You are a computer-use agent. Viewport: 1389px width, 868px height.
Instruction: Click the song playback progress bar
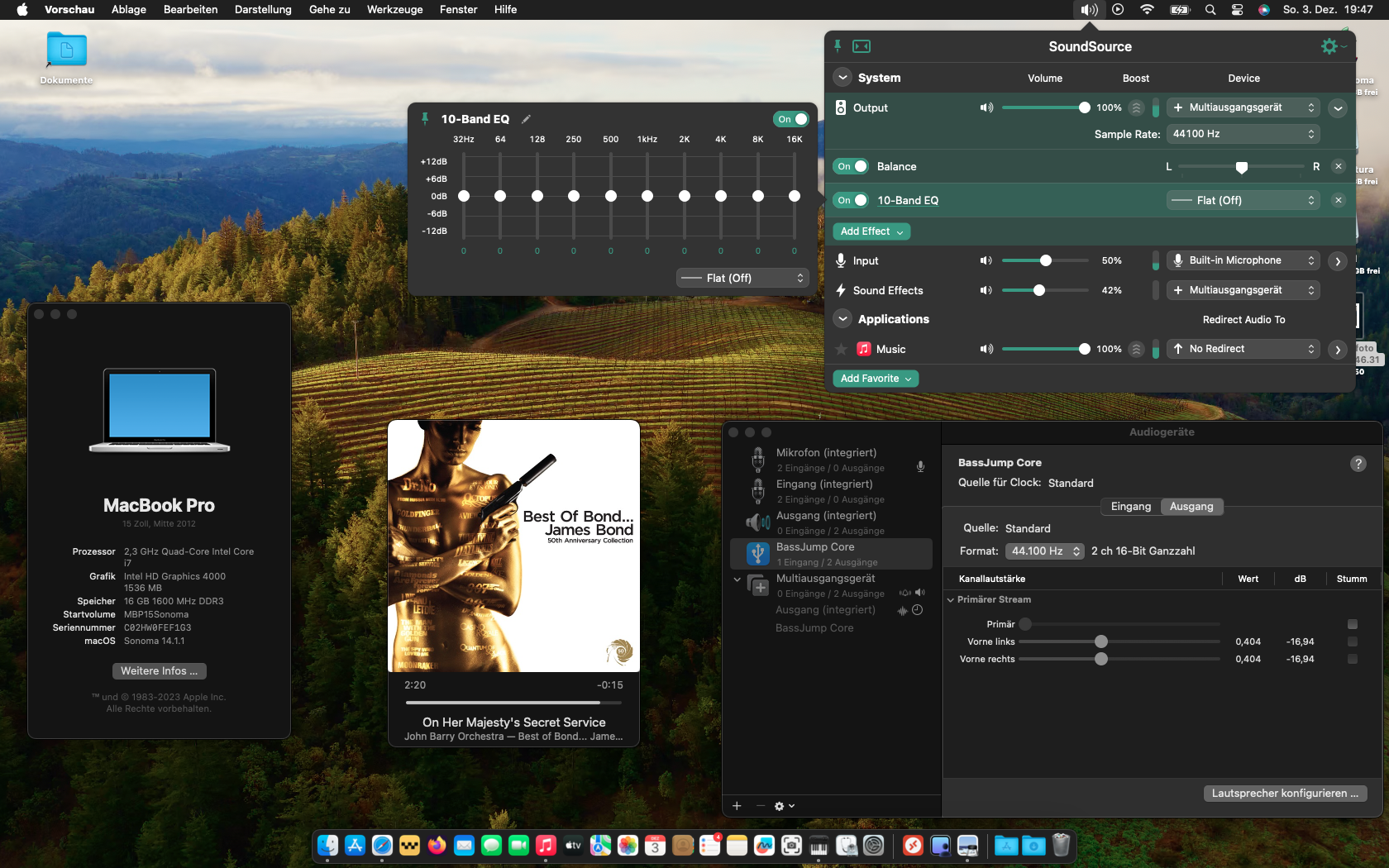(513, 703)
